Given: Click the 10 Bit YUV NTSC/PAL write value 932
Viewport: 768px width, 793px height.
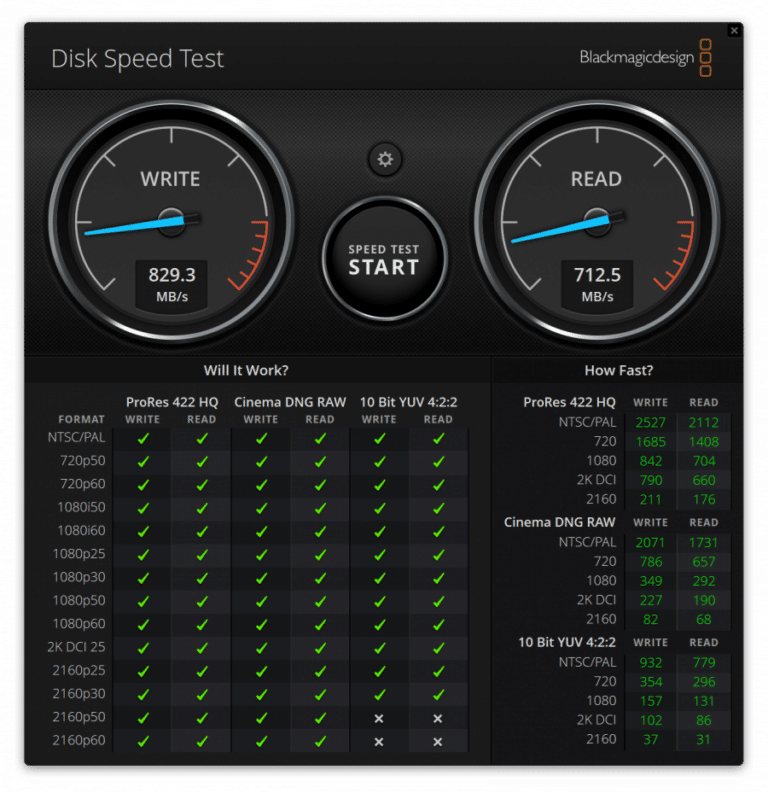Looking at the screenshot, I should (651, 662).
